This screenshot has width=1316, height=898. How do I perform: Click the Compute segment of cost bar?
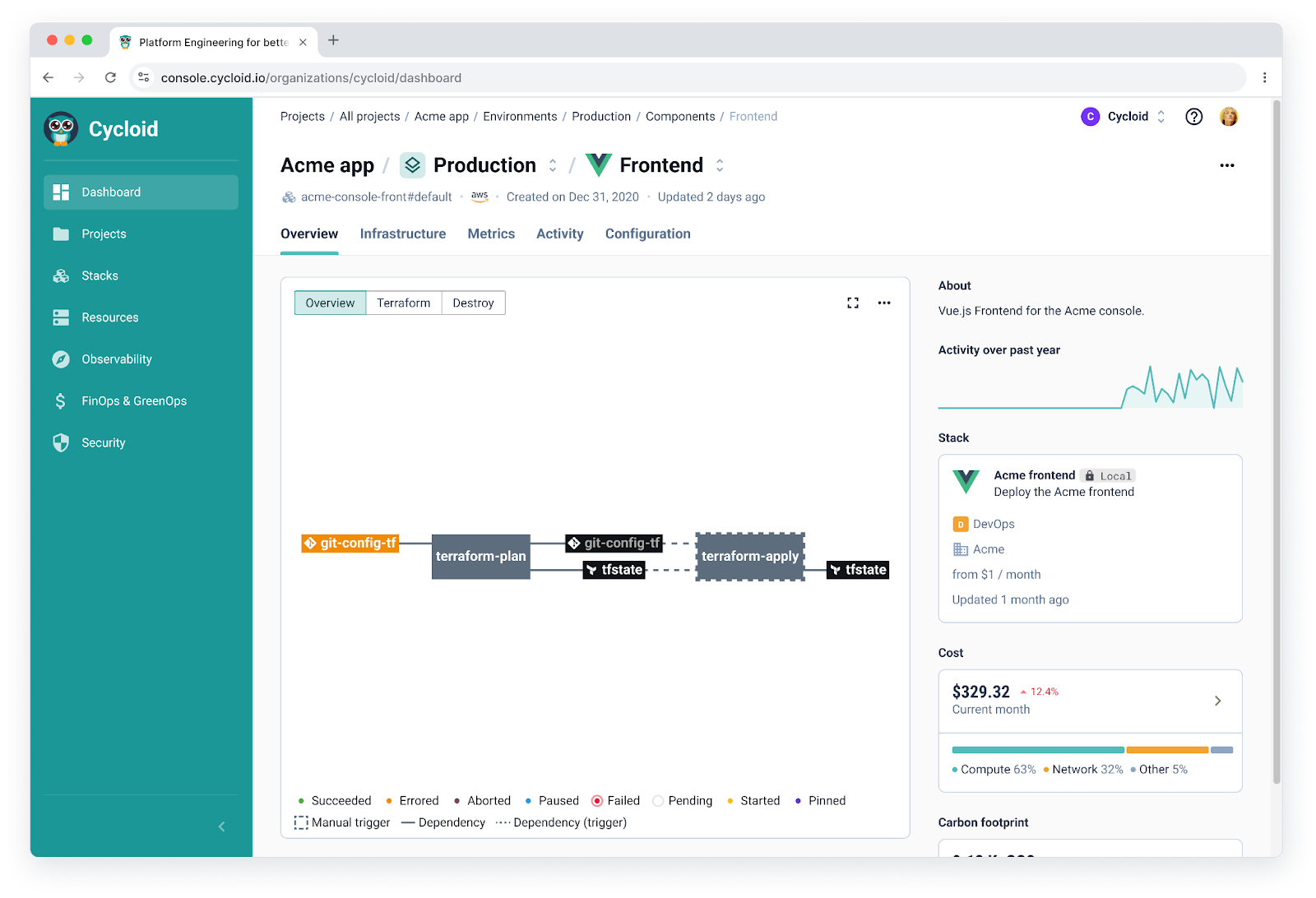pos(1037,750)
